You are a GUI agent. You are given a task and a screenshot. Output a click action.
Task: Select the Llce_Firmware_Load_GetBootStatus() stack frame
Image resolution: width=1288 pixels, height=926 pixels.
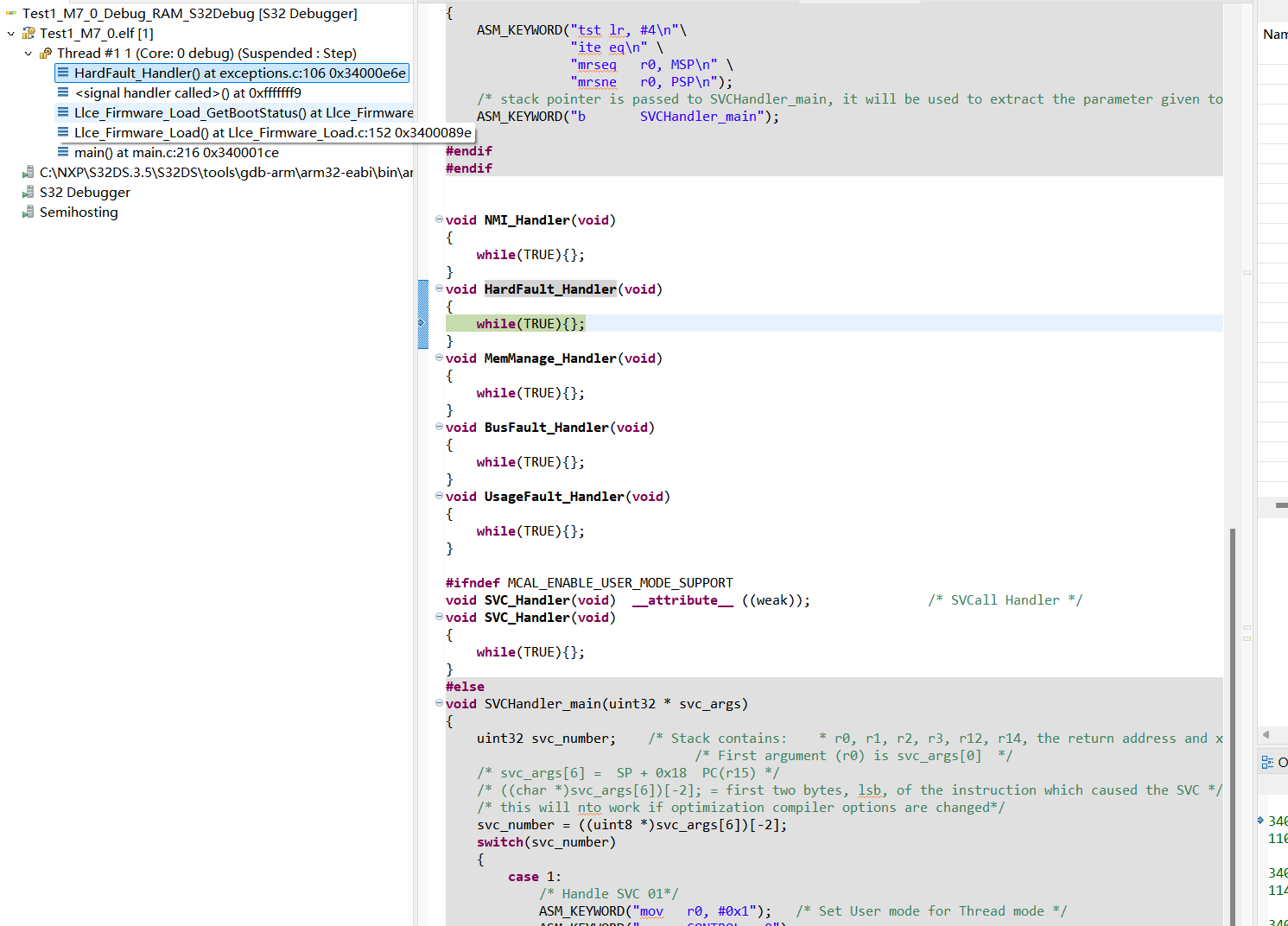pyautogui.click(x=235, y=113)
